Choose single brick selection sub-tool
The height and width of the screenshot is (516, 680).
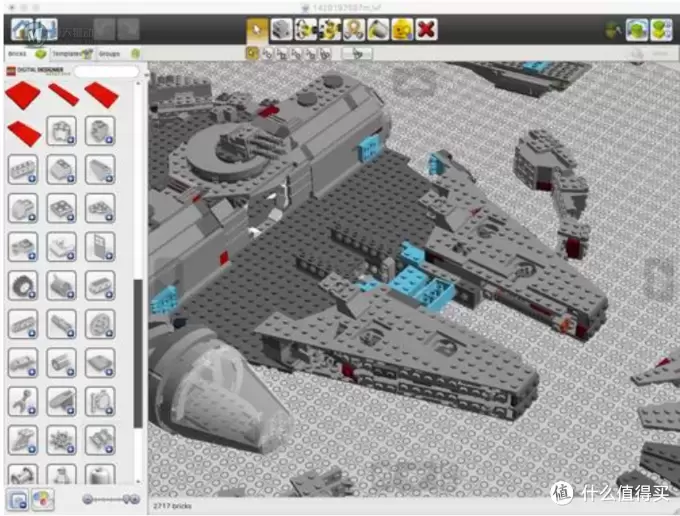click(252, 54)
